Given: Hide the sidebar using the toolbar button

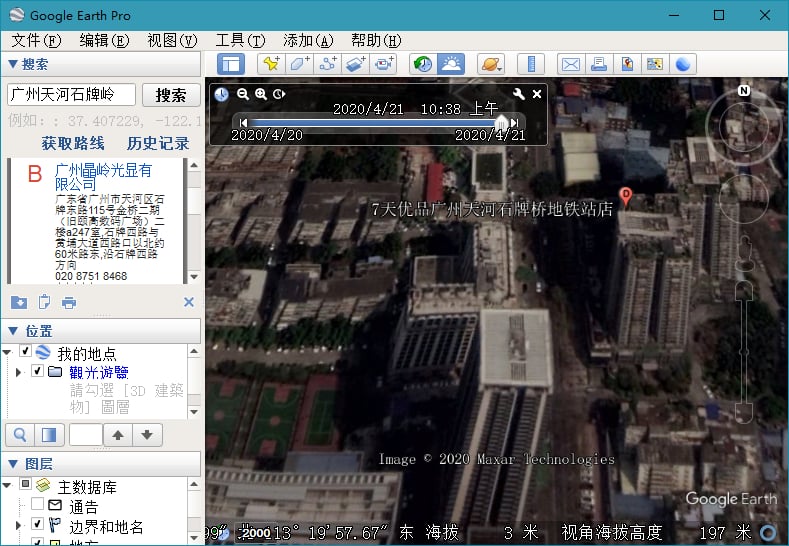Looking at the screenshot, I should point(231,64).
